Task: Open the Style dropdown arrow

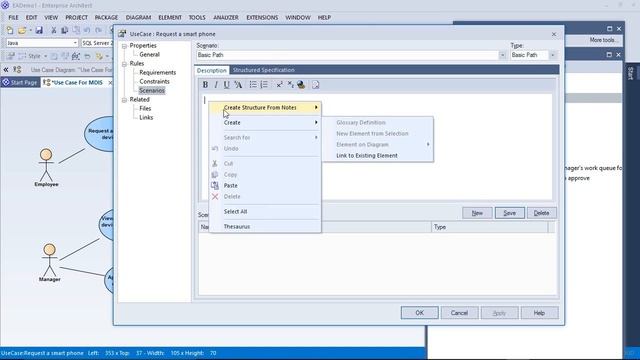Action: (45, 56)
